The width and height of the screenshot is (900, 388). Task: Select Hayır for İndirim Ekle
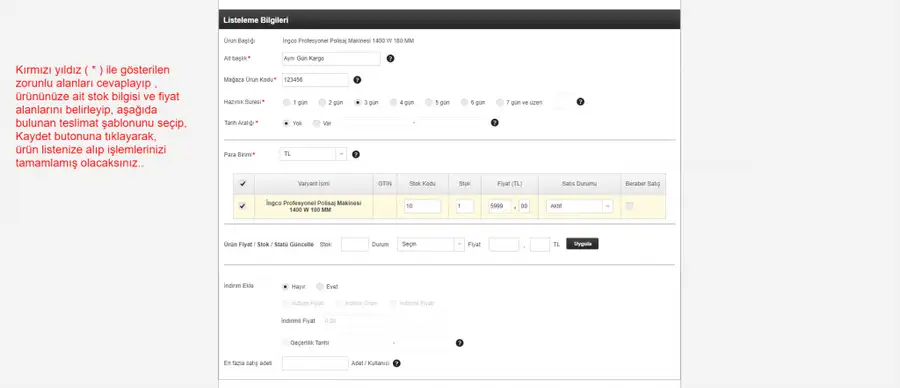pyautogui.click(x=285, y=286)
